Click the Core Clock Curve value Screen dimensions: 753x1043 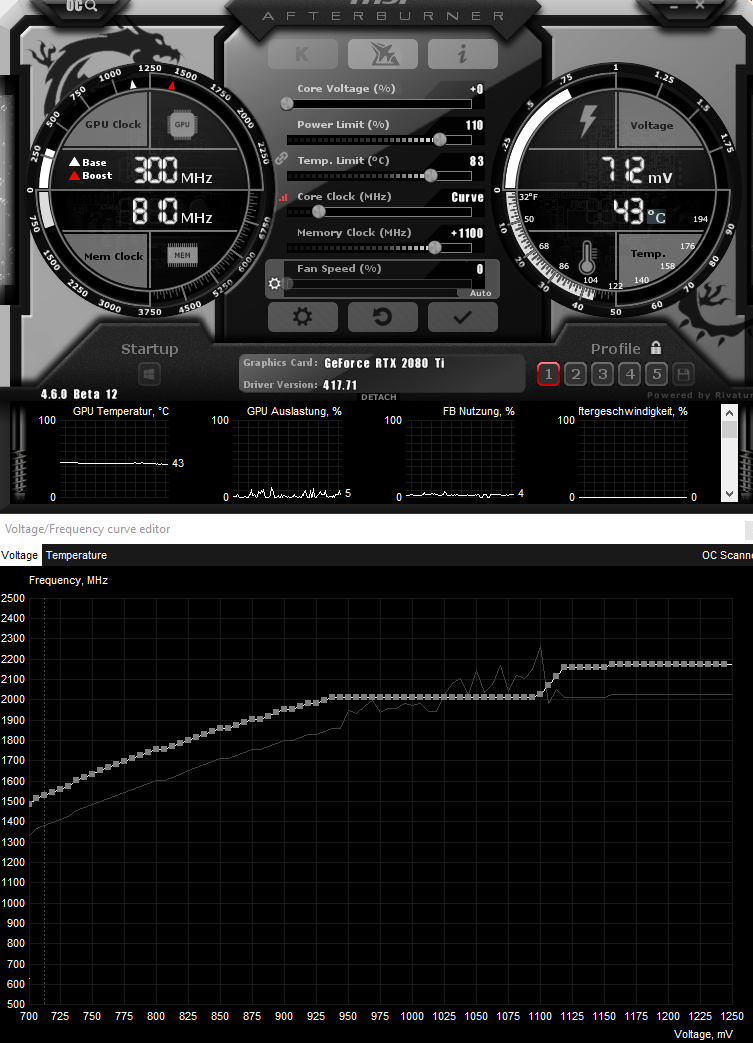click(x=467, y=197)
